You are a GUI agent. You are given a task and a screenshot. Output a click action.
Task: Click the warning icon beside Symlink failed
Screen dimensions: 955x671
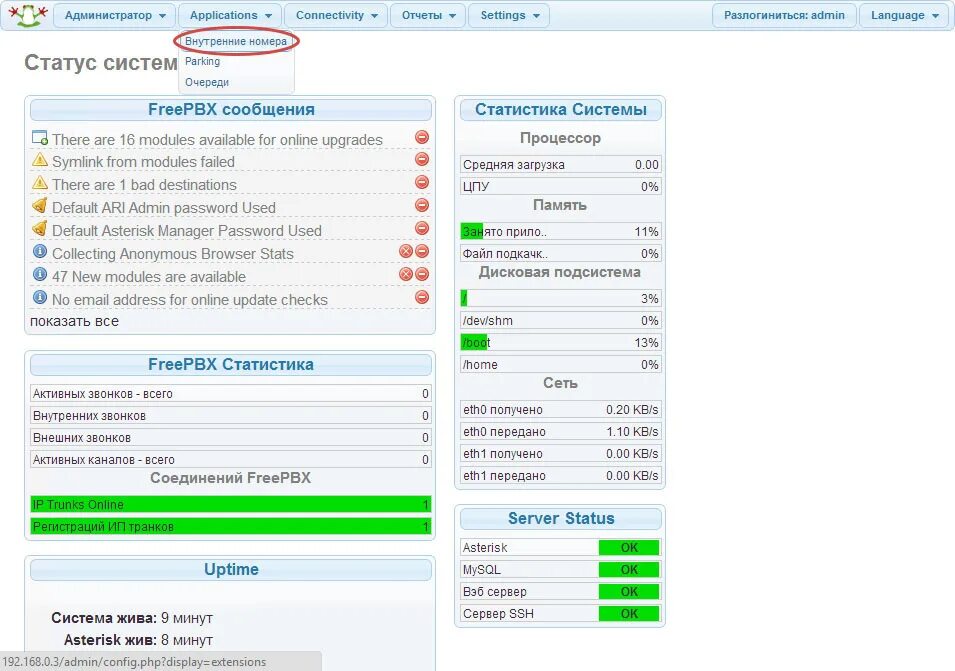click(x=40, y=160)
